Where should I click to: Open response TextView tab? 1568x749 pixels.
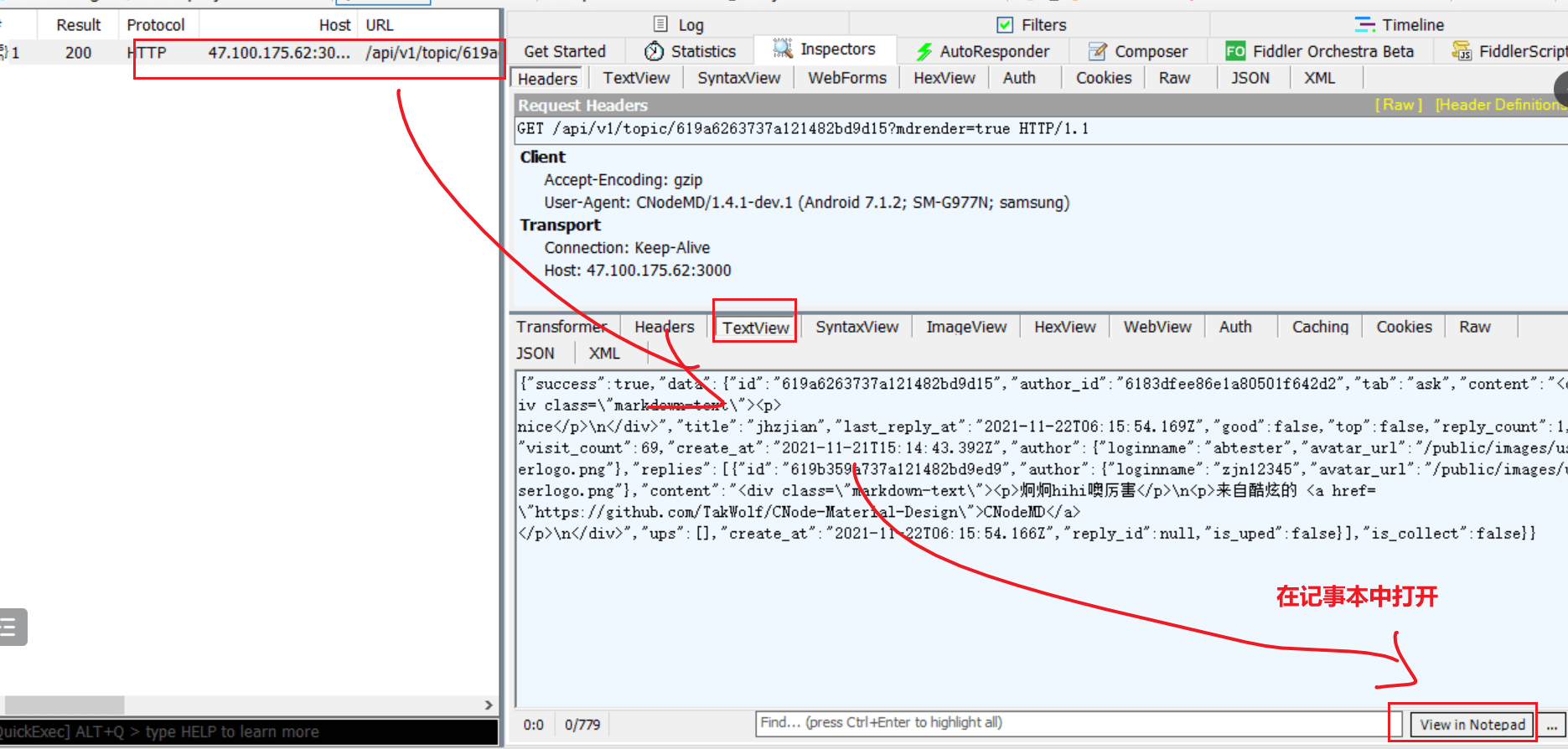pos(755,328)
